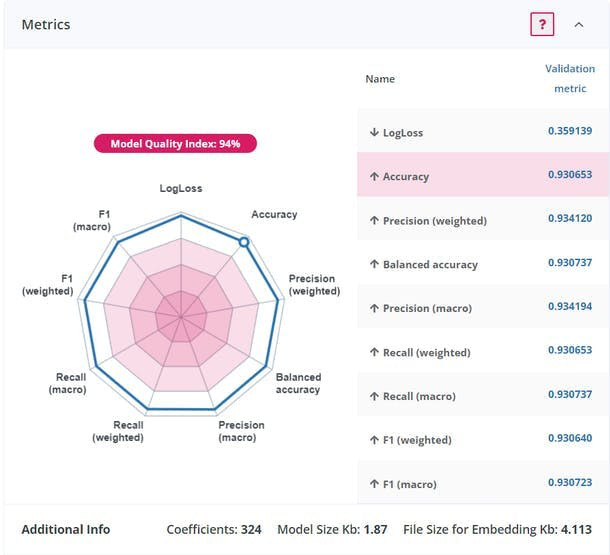Select the highlighted Accuracy row
The height and width of the screenshot is (555, 610).
(480, 176)
